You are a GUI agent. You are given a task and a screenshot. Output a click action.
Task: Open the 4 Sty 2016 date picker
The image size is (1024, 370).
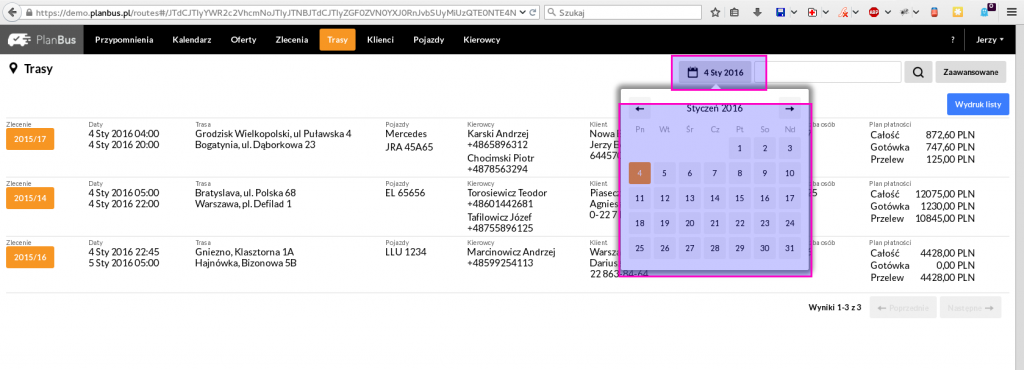click(715, 72)
